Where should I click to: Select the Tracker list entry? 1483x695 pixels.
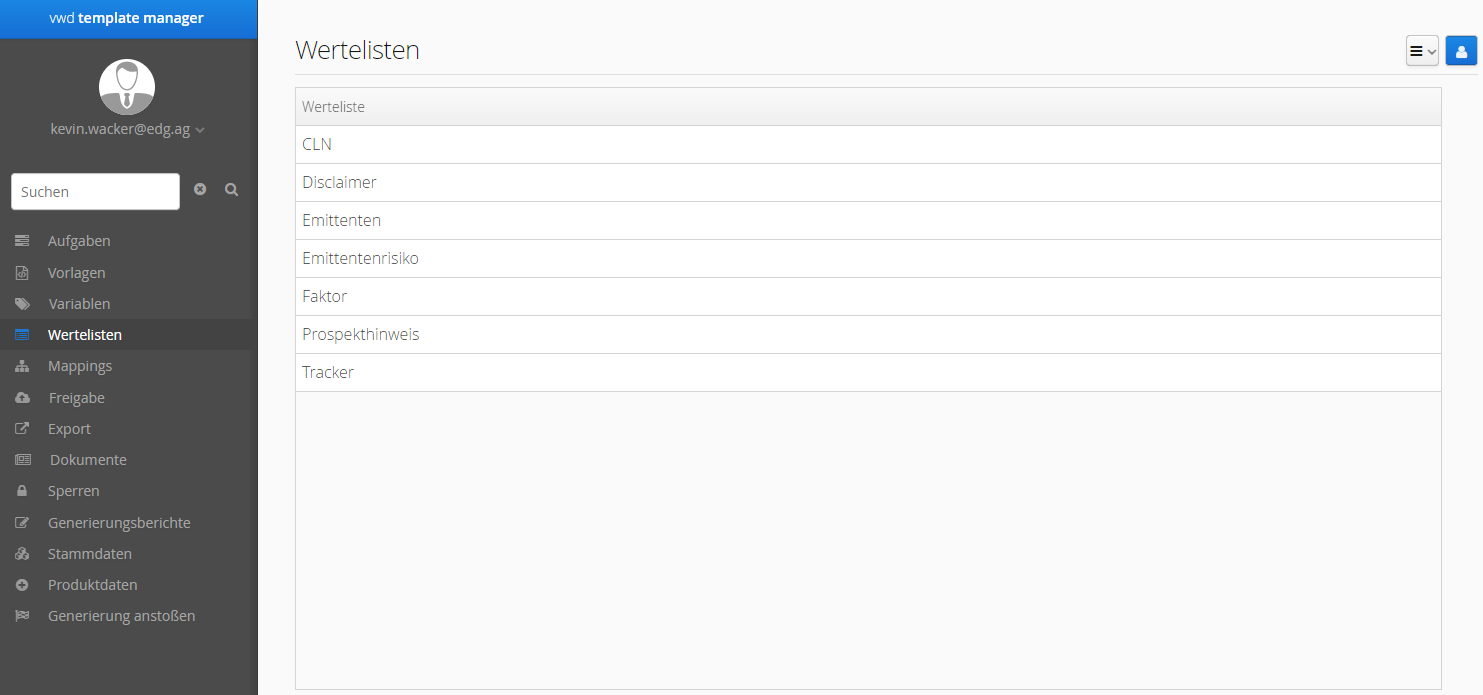coord(328,373)
